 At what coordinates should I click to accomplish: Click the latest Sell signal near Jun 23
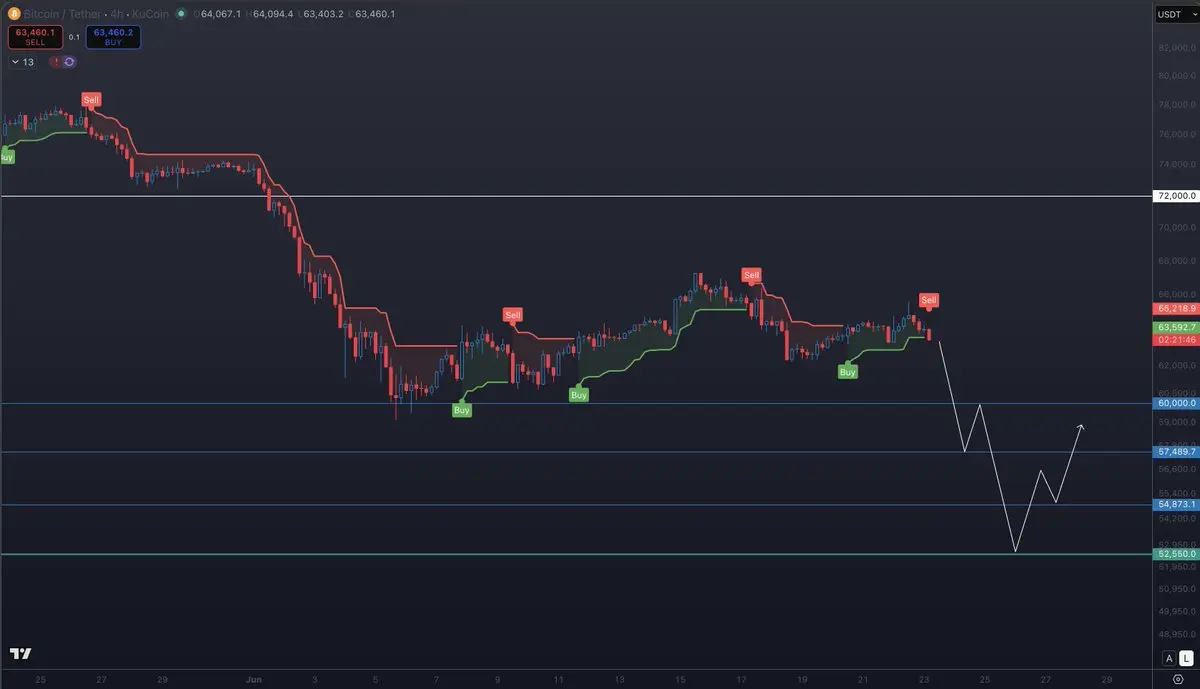pyautogui.click(x=928, y=300)
